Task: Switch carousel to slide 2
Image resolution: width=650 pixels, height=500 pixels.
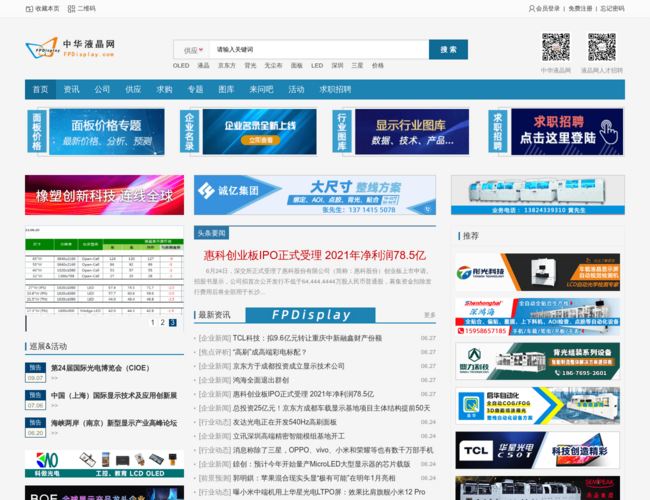Action: point(162,322)
